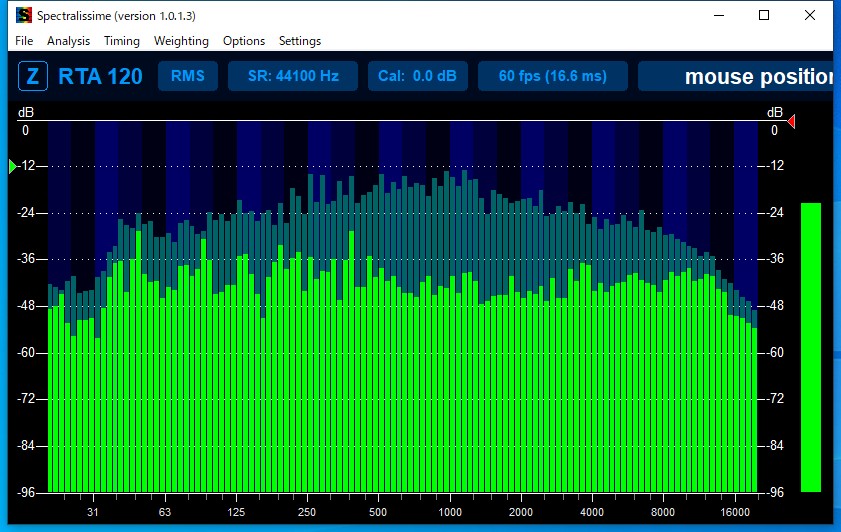This screenshot has width=841, height=532.
Task: Toggle the RMS detection button
Action: [x=187, y=76]
